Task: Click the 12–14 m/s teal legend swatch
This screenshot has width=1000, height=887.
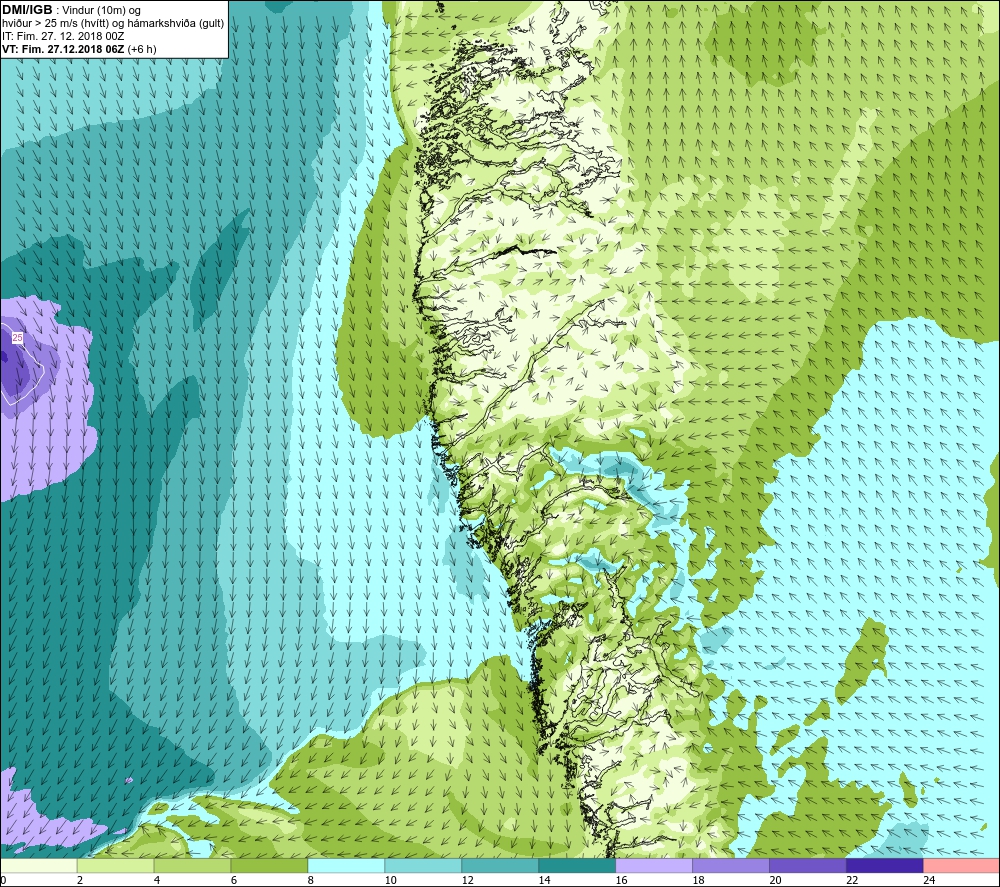Action: pyautogui.click(x=500, y=865)
